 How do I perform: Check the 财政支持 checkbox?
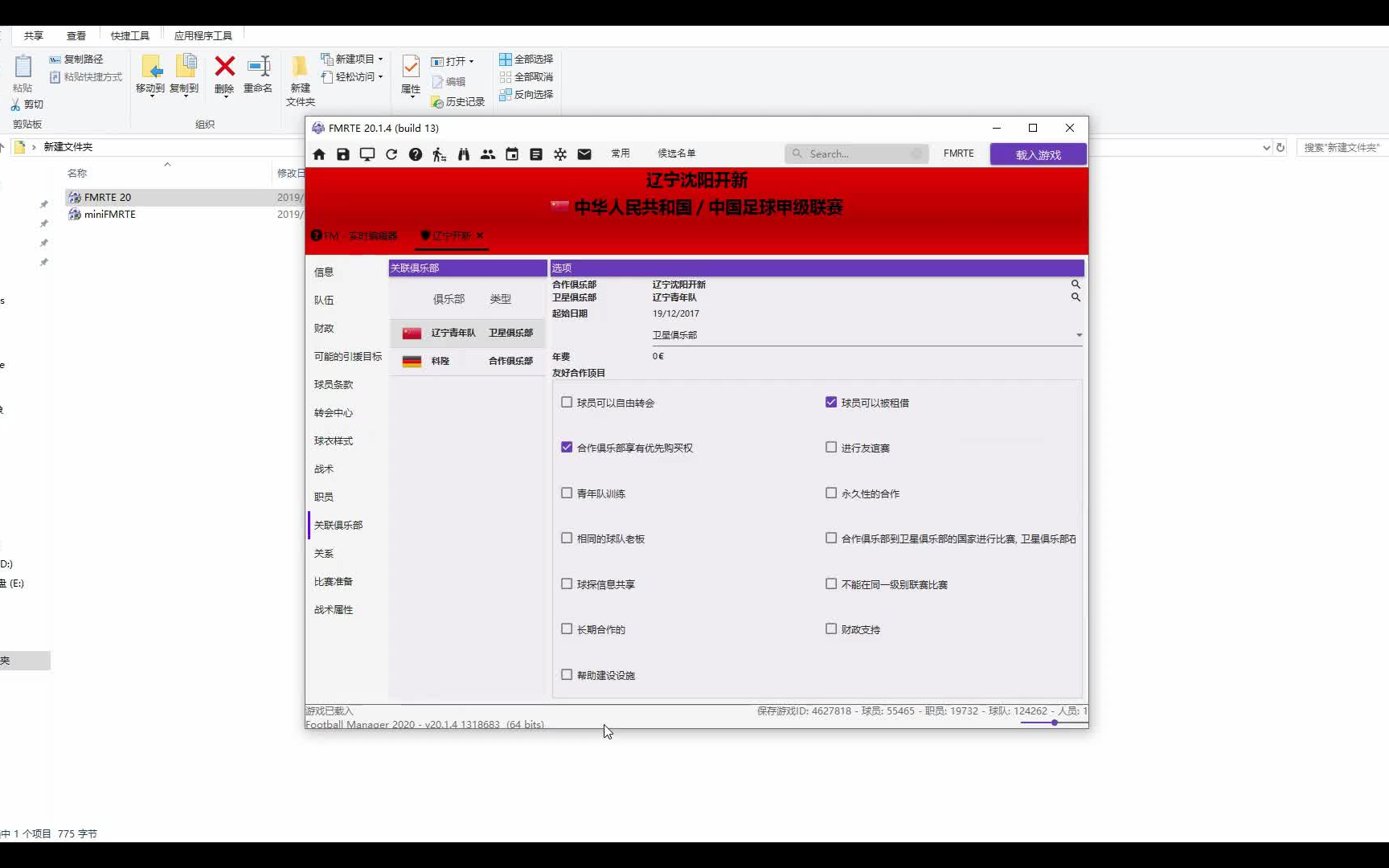[831, 628]
